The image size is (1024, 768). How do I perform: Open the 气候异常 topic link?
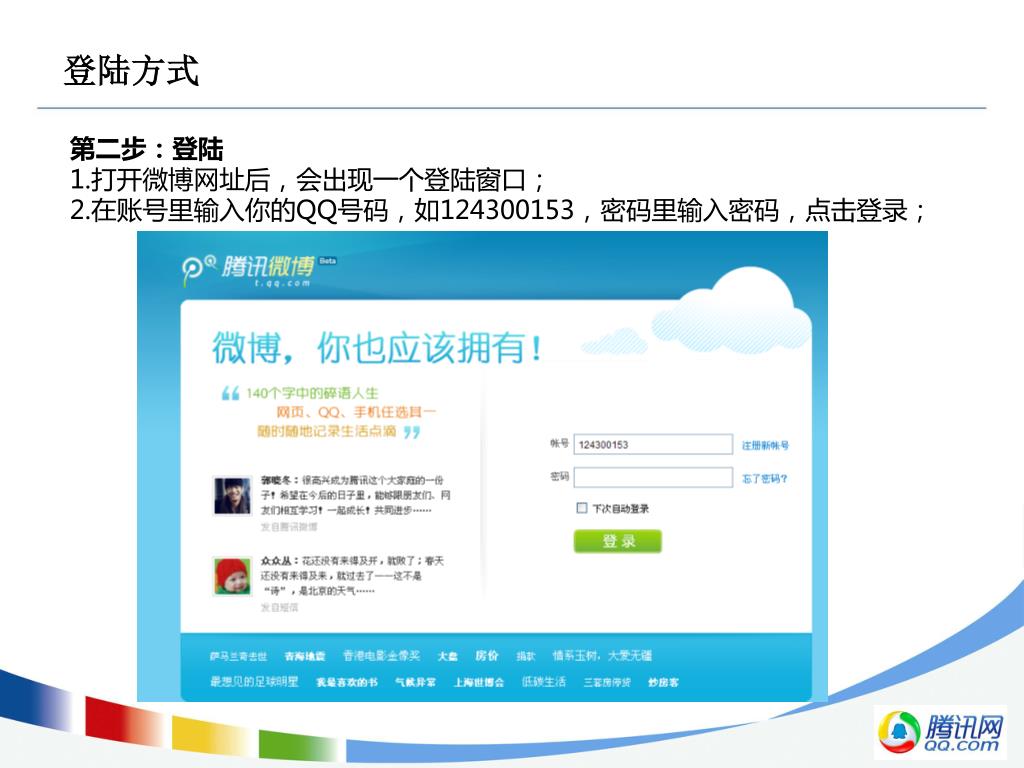(415, 682)
